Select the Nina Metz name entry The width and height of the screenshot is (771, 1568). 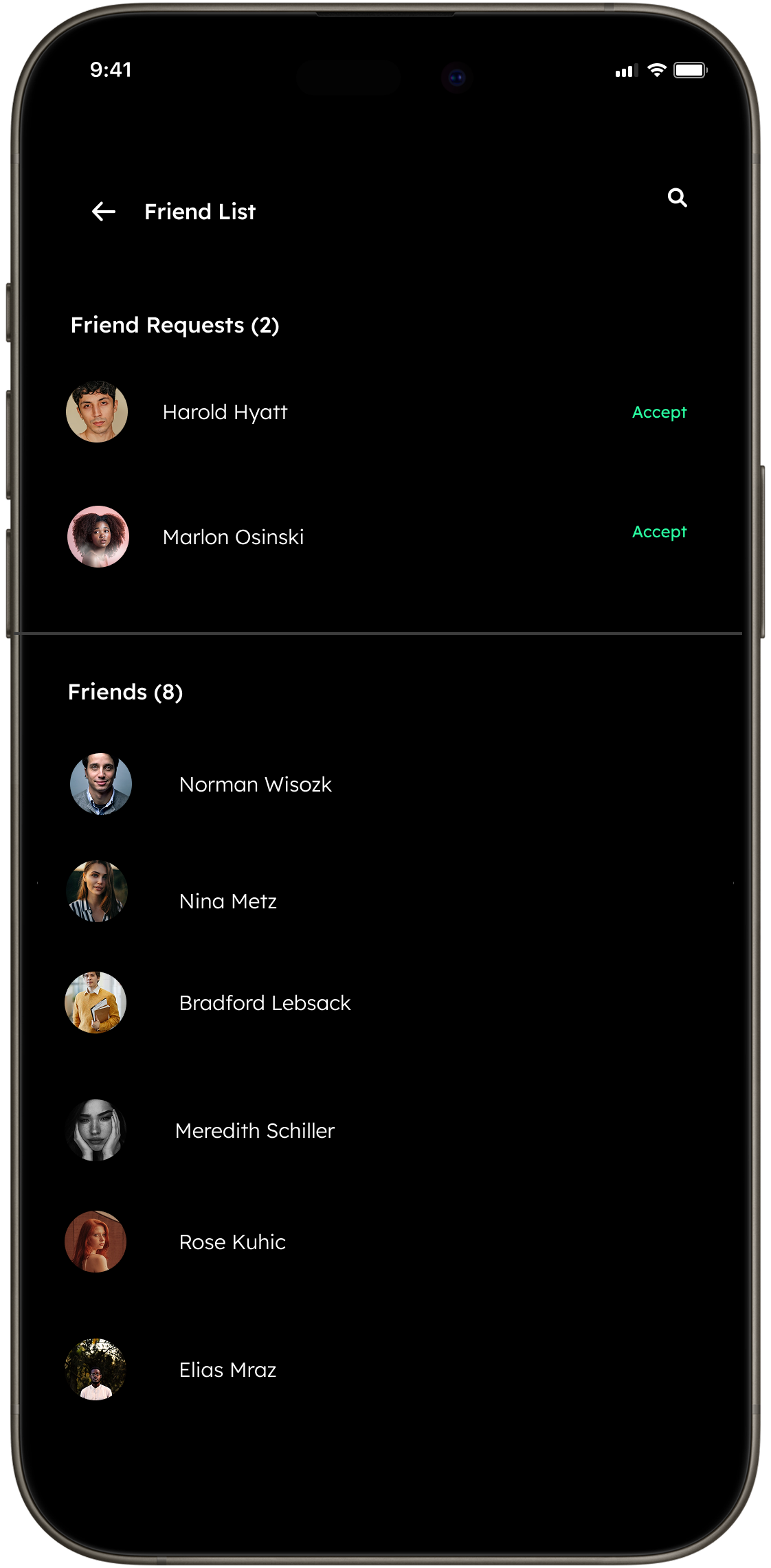[228, 901]
